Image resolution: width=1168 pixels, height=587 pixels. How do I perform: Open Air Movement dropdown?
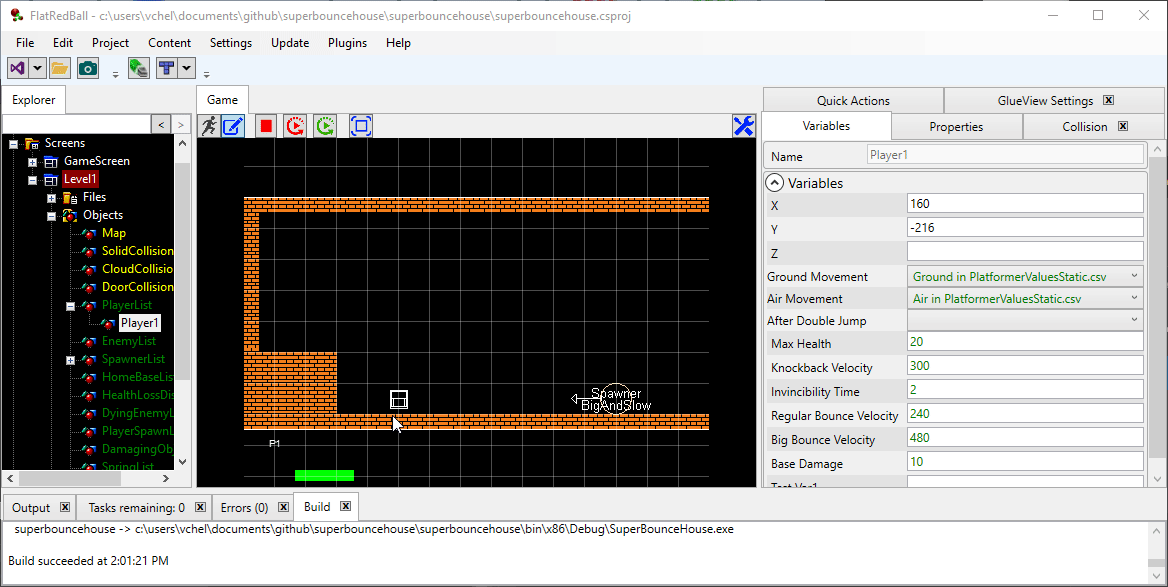pos(1134,299)
